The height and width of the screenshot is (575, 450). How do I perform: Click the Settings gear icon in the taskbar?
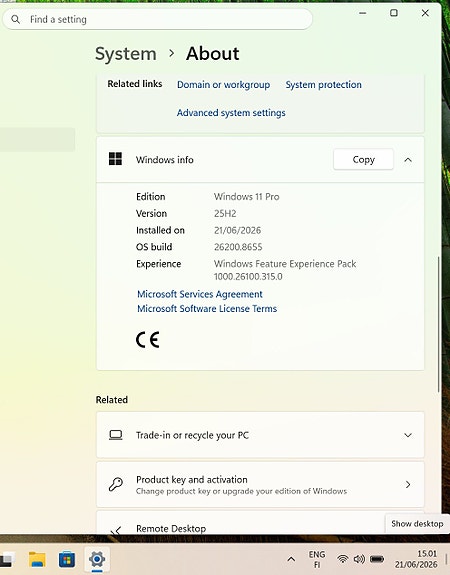(97, 559)
